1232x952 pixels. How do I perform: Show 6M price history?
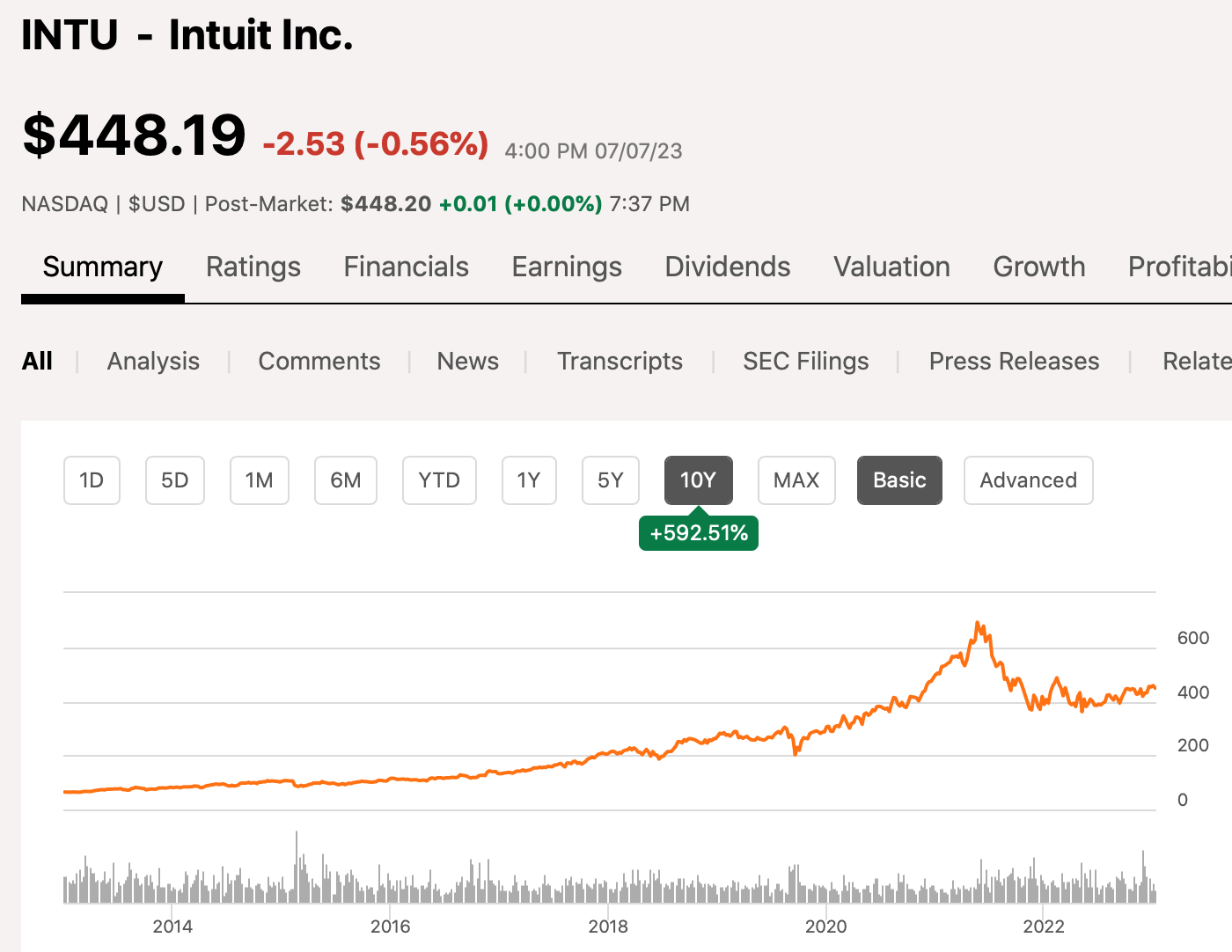[x=345, y=480]
